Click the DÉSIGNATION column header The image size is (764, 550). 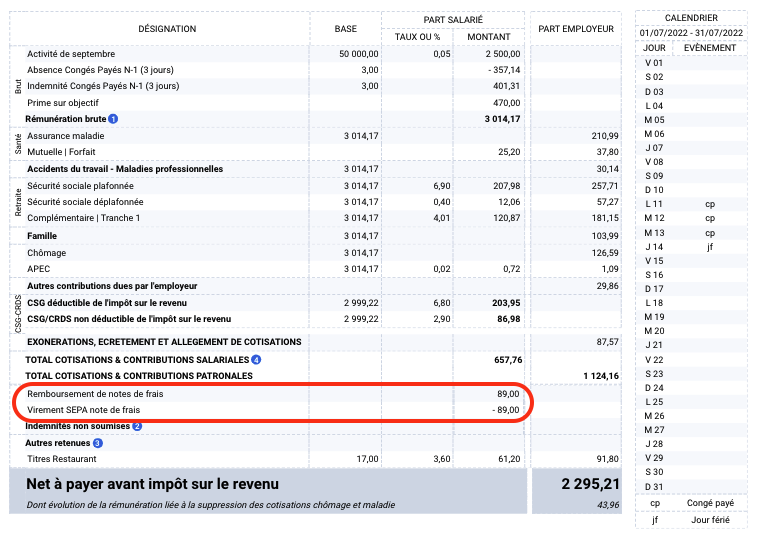(167, 29)
